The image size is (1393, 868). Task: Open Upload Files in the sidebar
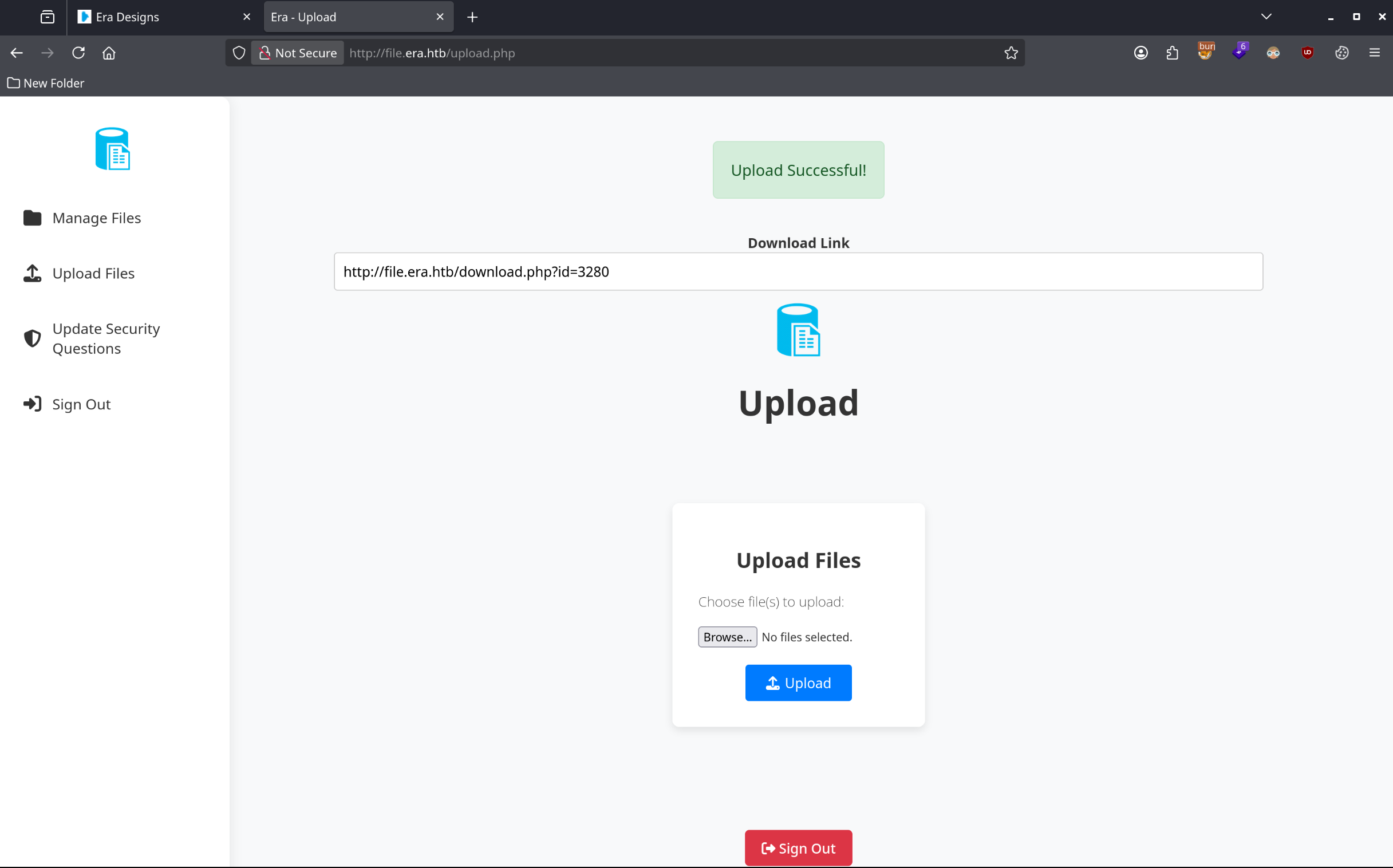click(78, 273)
